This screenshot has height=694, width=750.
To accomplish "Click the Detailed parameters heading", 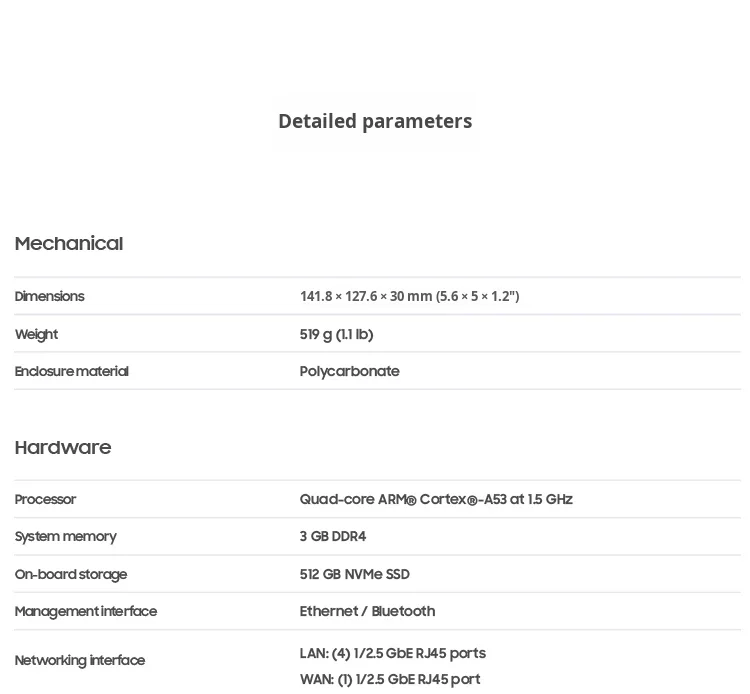I will pos(375,121).
